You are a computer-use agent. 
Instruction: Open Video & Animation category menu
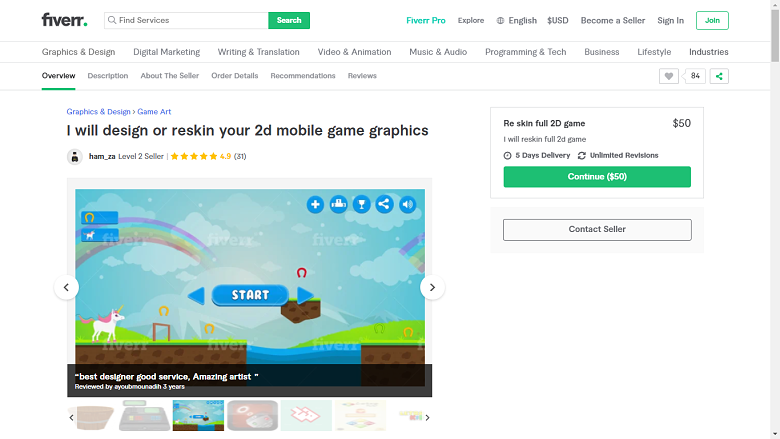354,52
